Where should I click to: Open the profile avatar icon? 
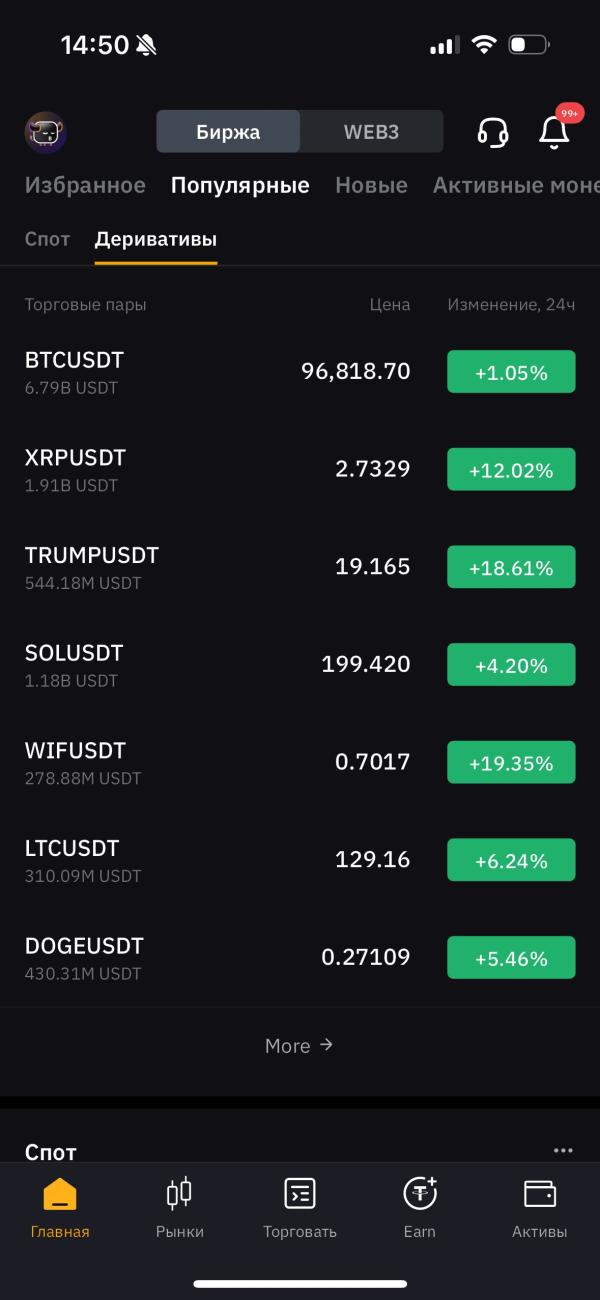pyautogui.click(x=45, y=132)
